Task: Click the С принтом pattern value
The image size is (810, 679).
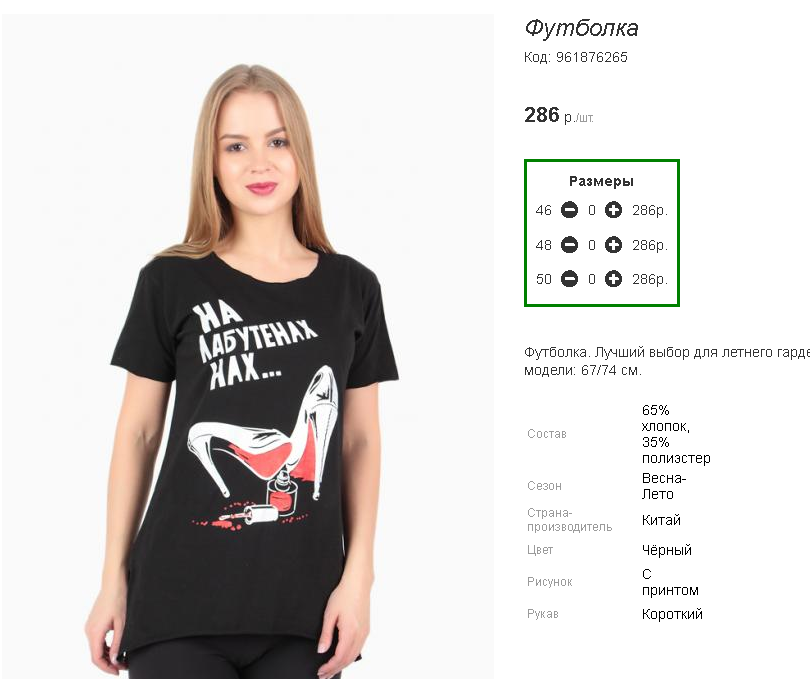Action: click(670, 582)
